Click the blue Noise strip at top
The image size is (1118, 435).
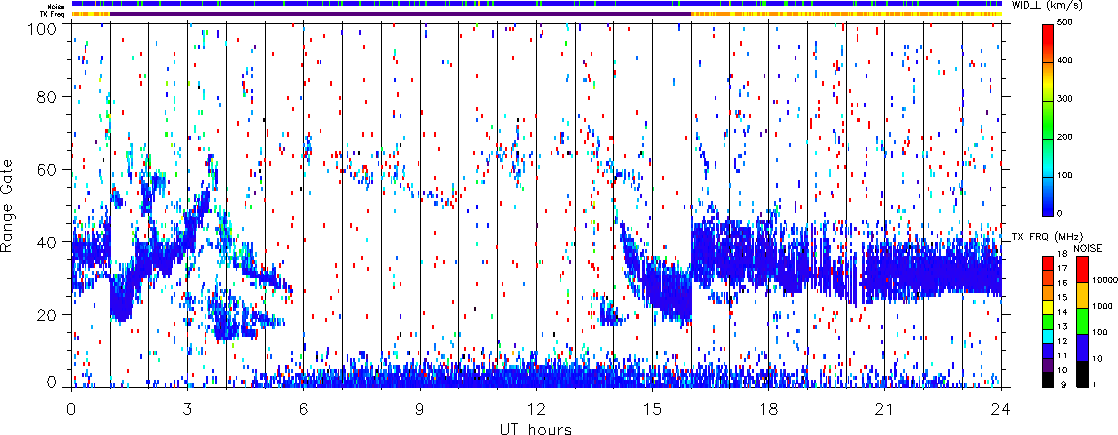tap(537, 4)
